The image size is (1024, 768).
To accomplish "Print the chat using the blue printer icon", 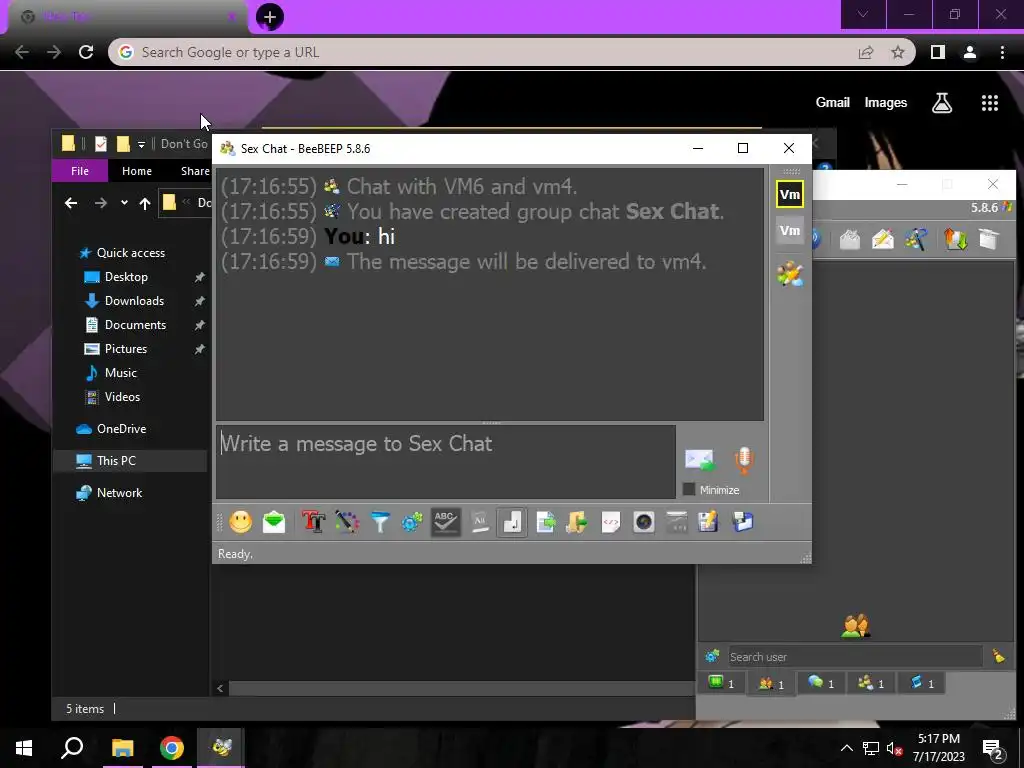I will [x=743, y=522].
